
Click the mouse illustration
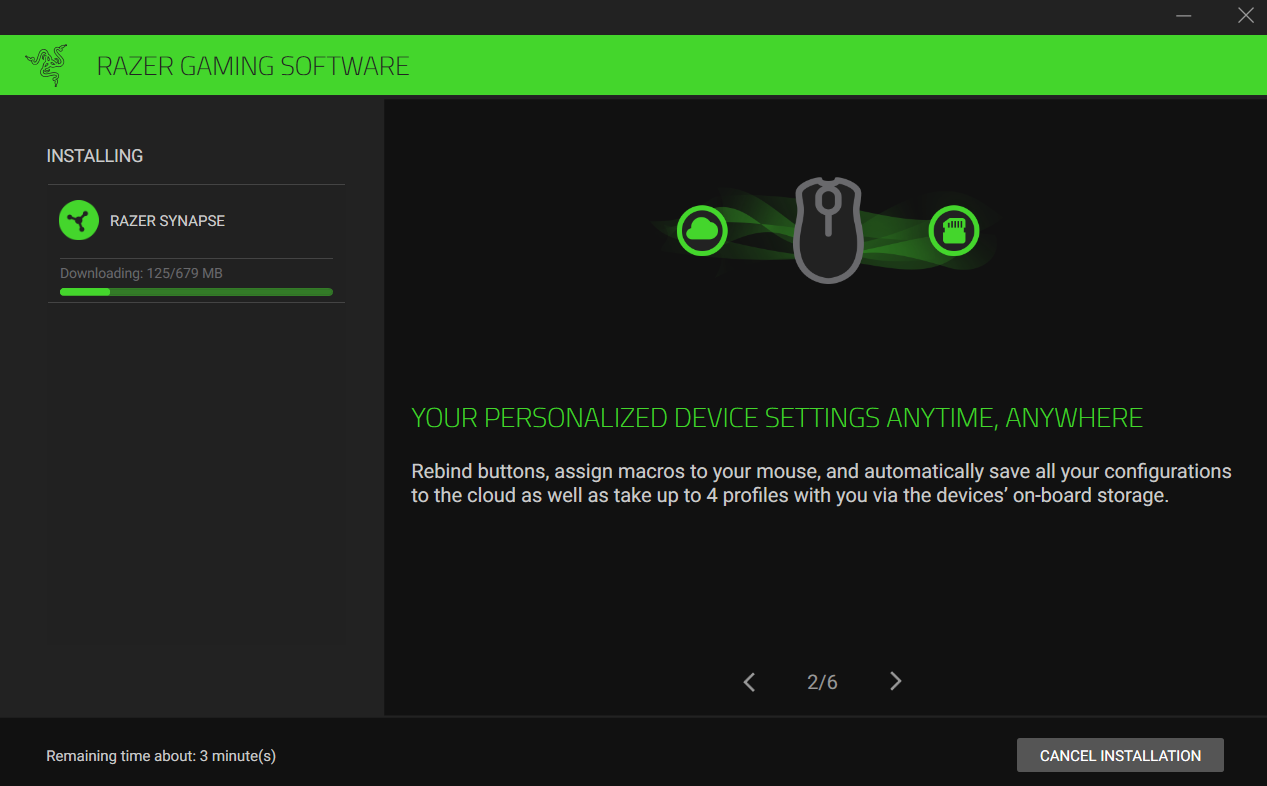(828, 230)
